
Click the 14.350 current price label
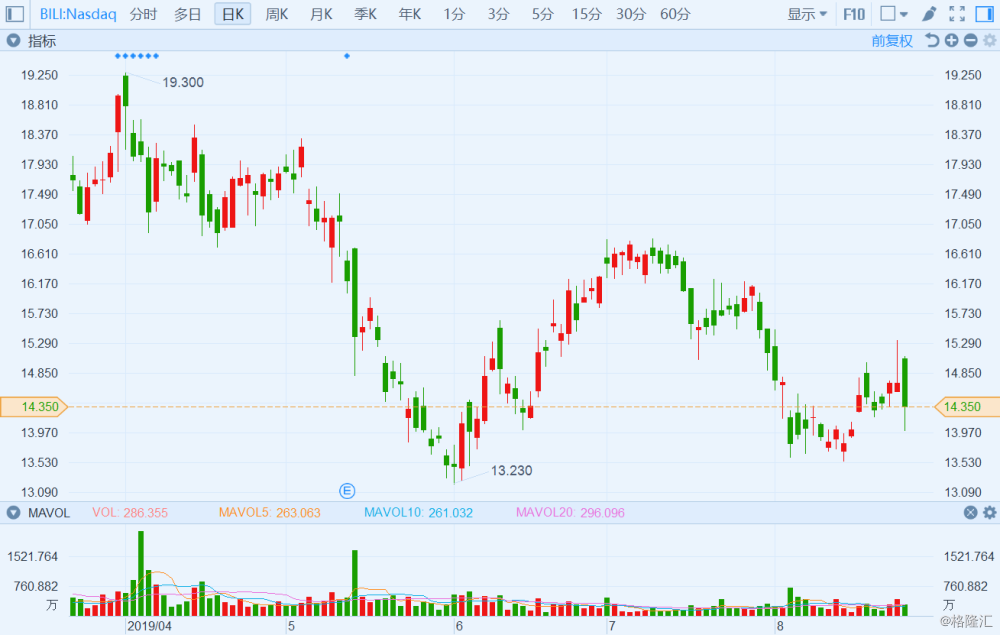33,407
